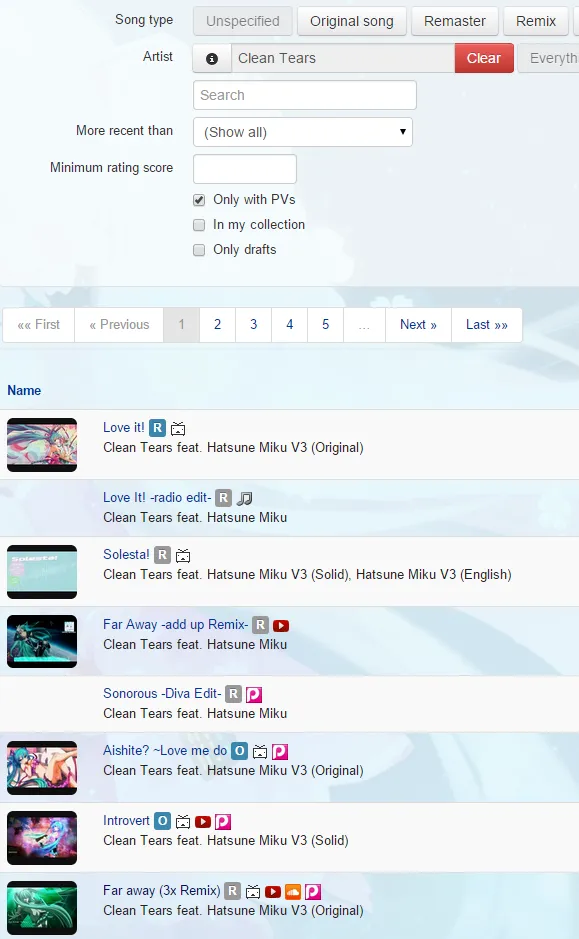Select the Unspecified song type
The image size is (579, 939).
click(242, 21)
